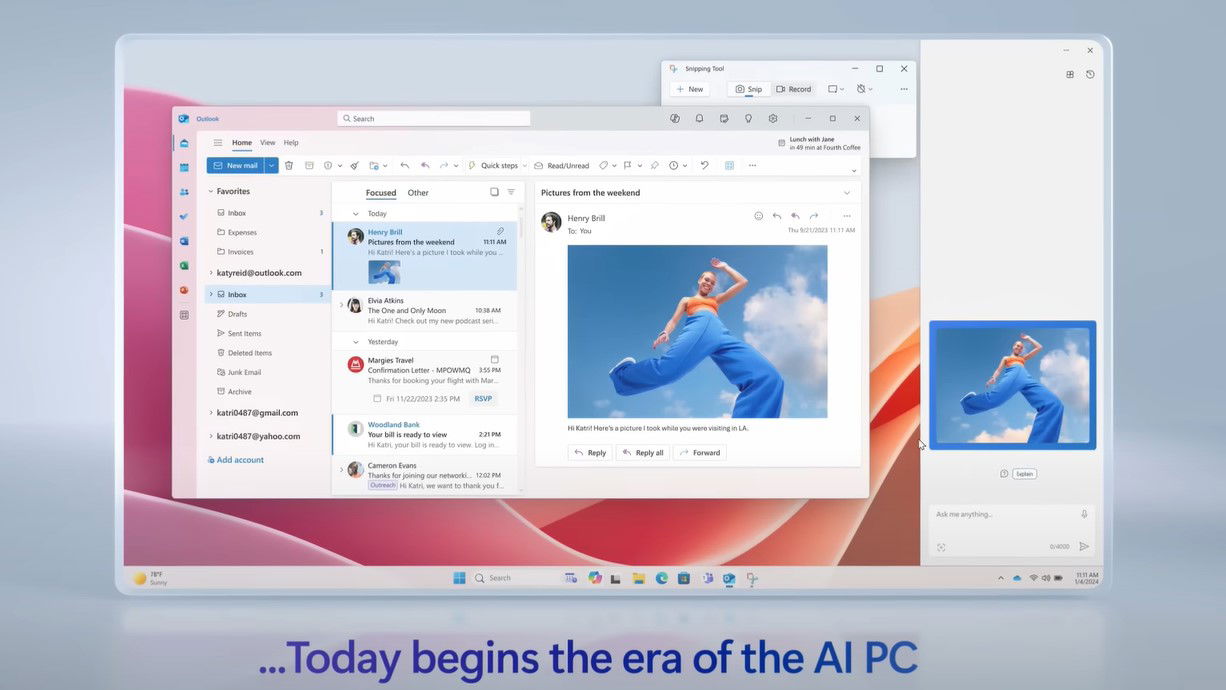Viewport: 1226px width, 690px height.
Task: Open the To Do checkmark icon in left rail
Action: click(184, 216)
